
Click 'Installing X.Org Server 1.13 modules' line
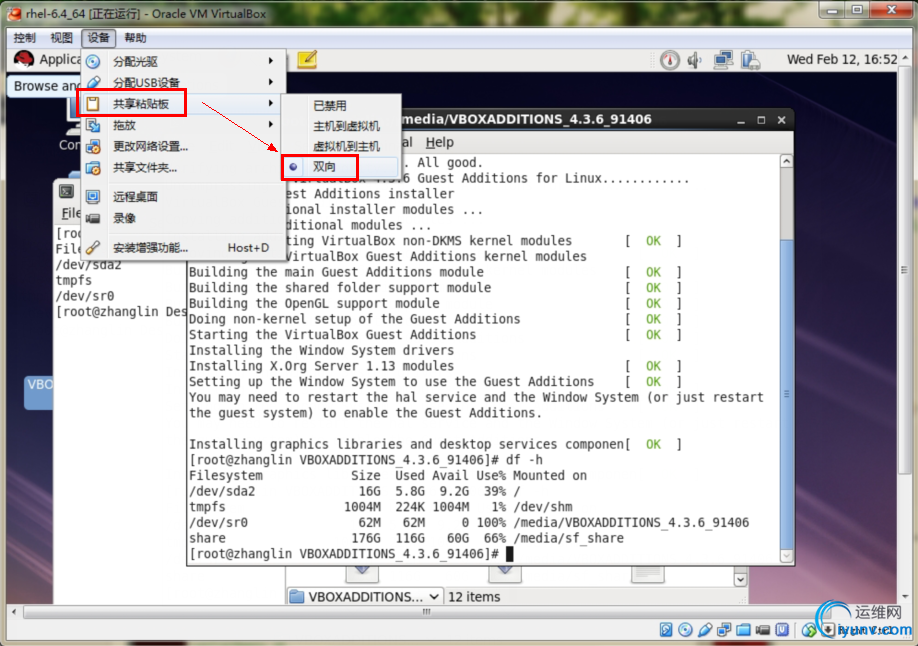321,365
